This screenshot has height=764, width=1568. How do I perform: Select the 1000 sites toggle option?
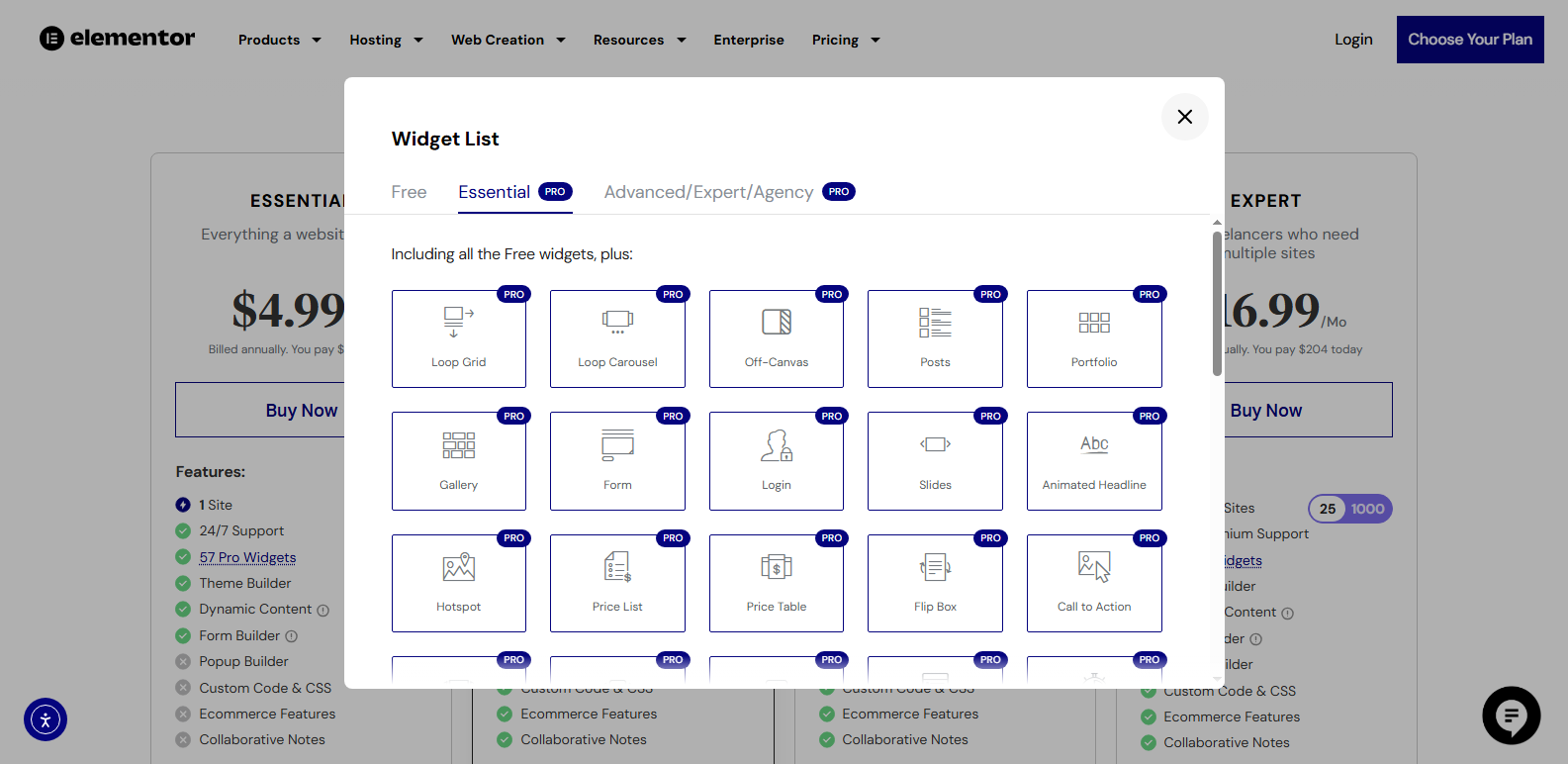tap(1368, 509)
